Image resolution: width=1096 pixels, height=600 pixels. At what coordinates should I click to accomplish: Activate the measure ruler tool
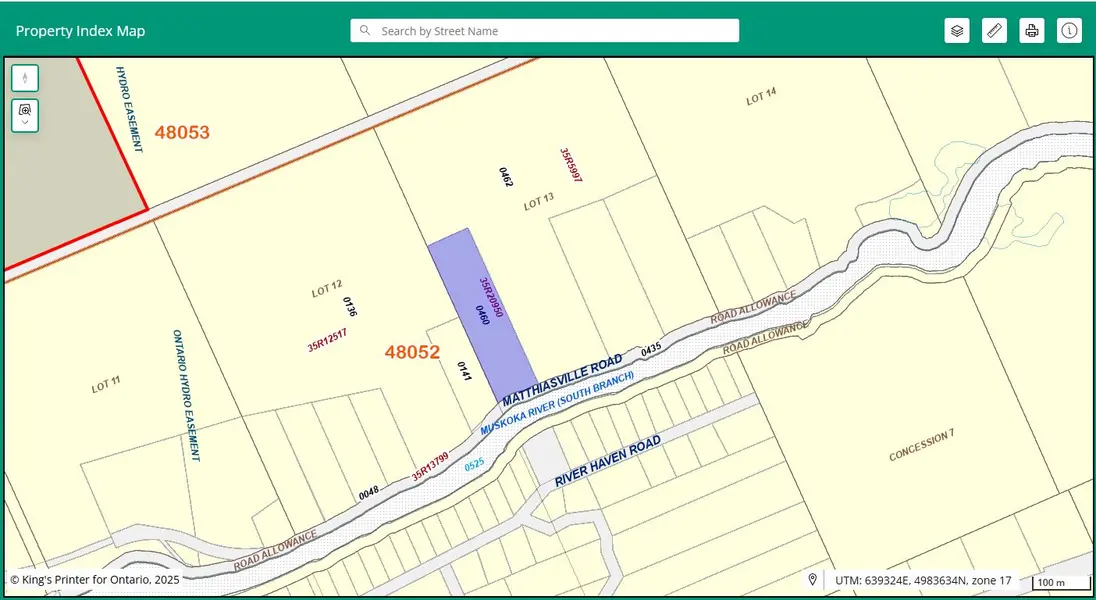[994, 31]
